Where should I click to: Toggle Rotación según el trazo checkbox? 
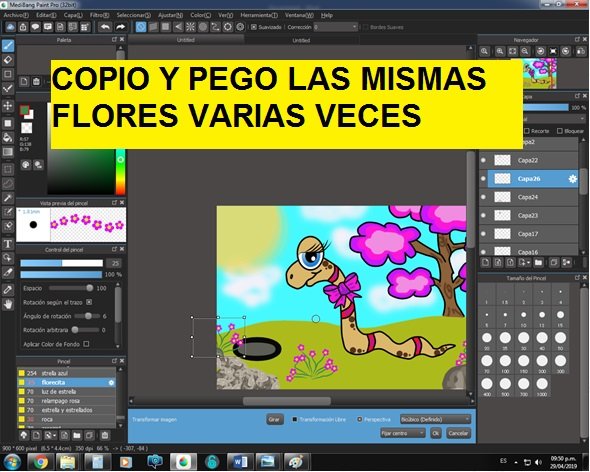click(x=89, y=302)
